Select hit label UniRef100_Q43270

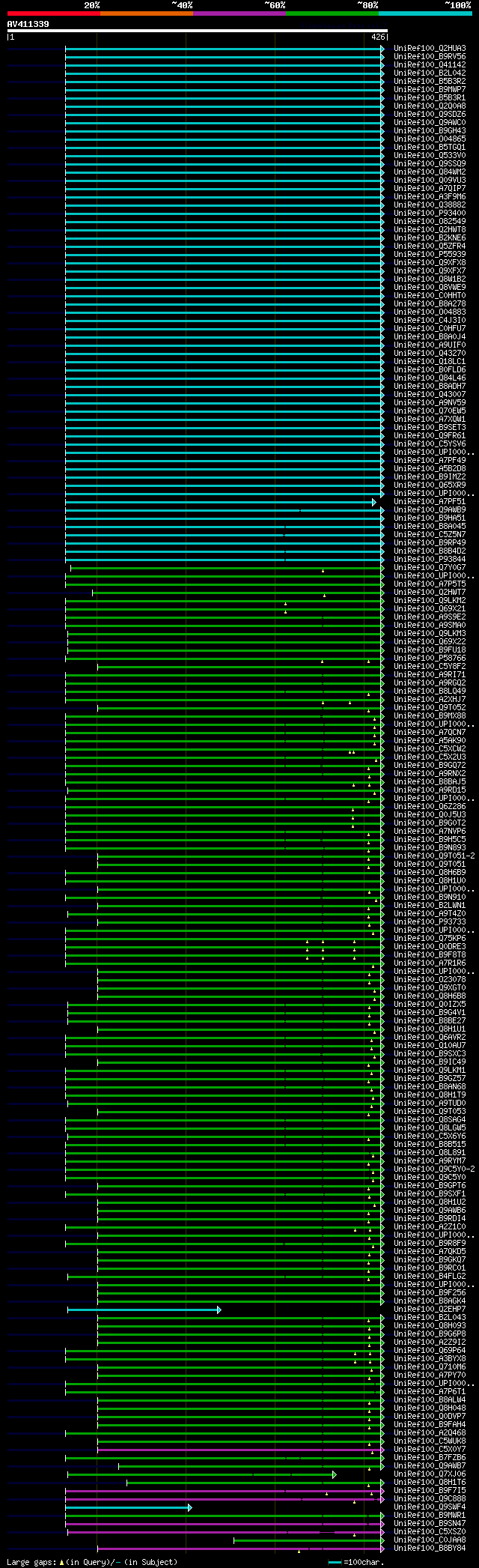[430, 354]
